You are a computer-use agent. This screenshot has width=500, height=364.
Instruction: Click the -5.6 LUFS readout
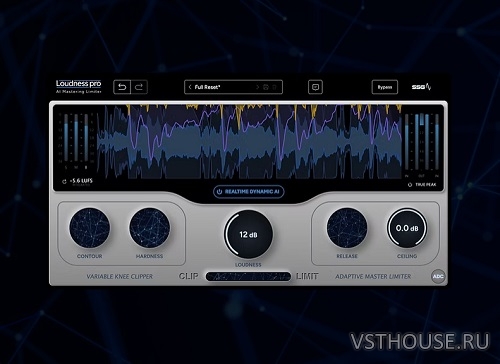(x=81, y=181)
